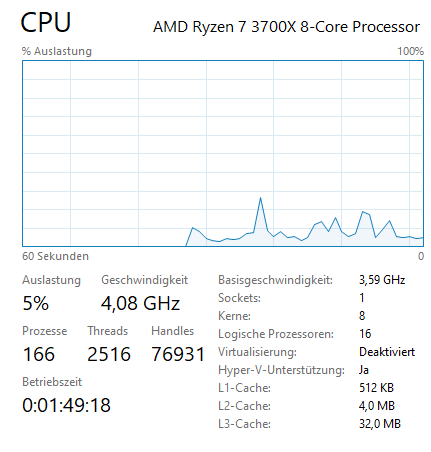Click the tallest spike in the CPU graph
This screenshot has height=452, width=431.
click(x=260, y=199)
